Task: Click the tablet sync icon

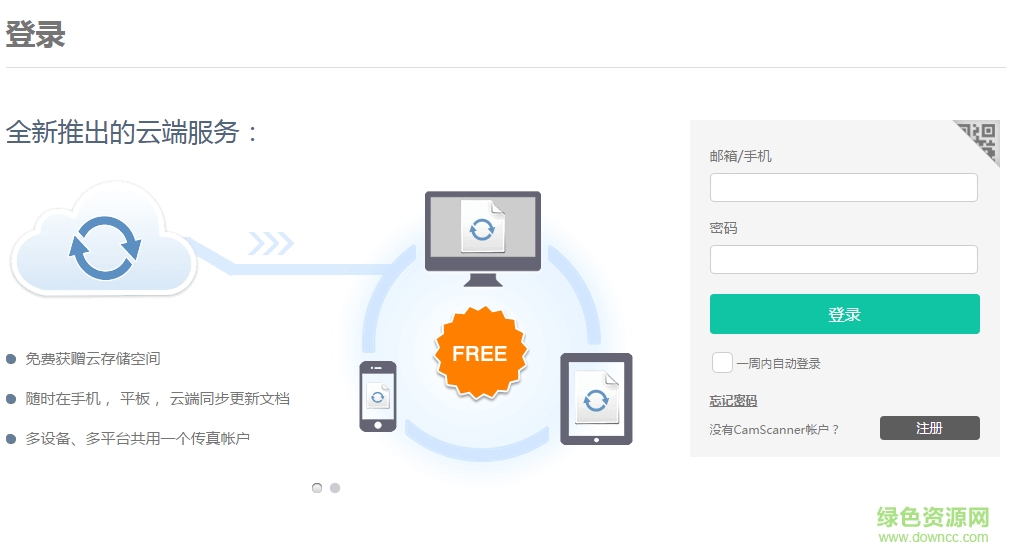Action: pos(596,398)
